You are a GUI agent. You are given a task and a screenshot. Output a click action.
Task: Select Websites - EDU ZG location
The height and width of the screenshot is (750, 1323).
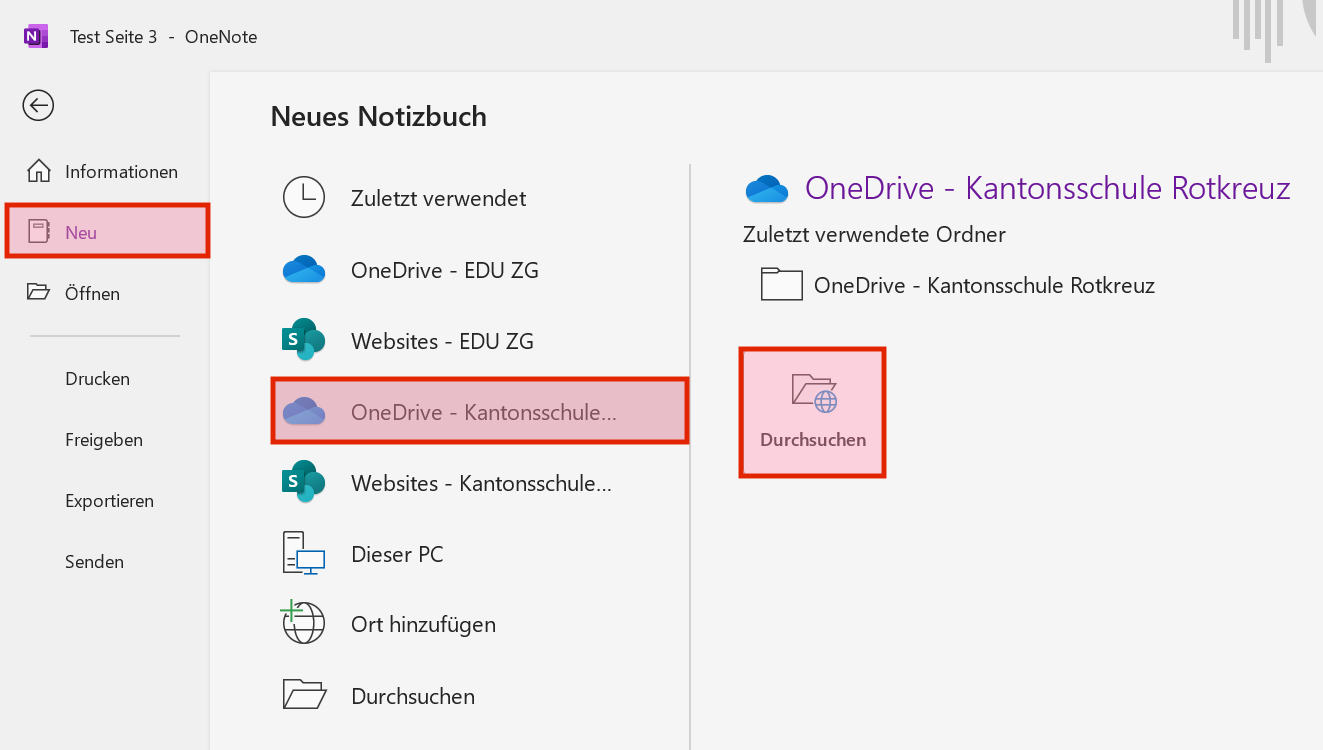click(480, 341)
